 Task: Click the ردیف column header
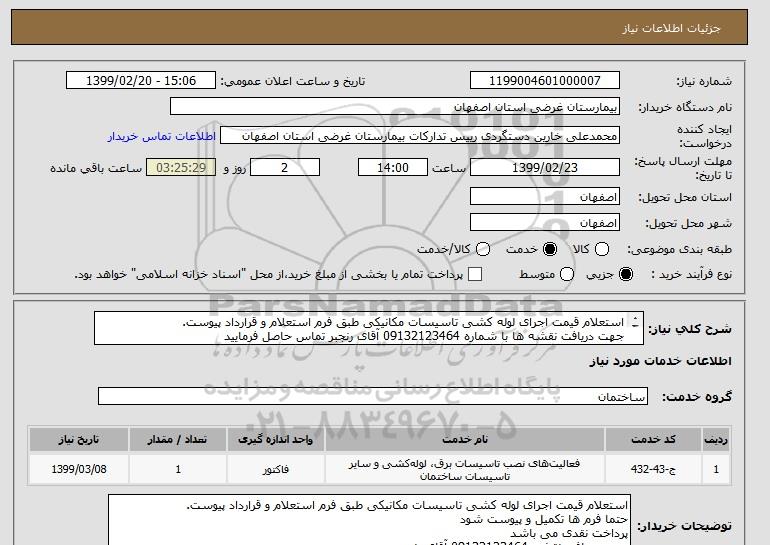click(716, 439)
